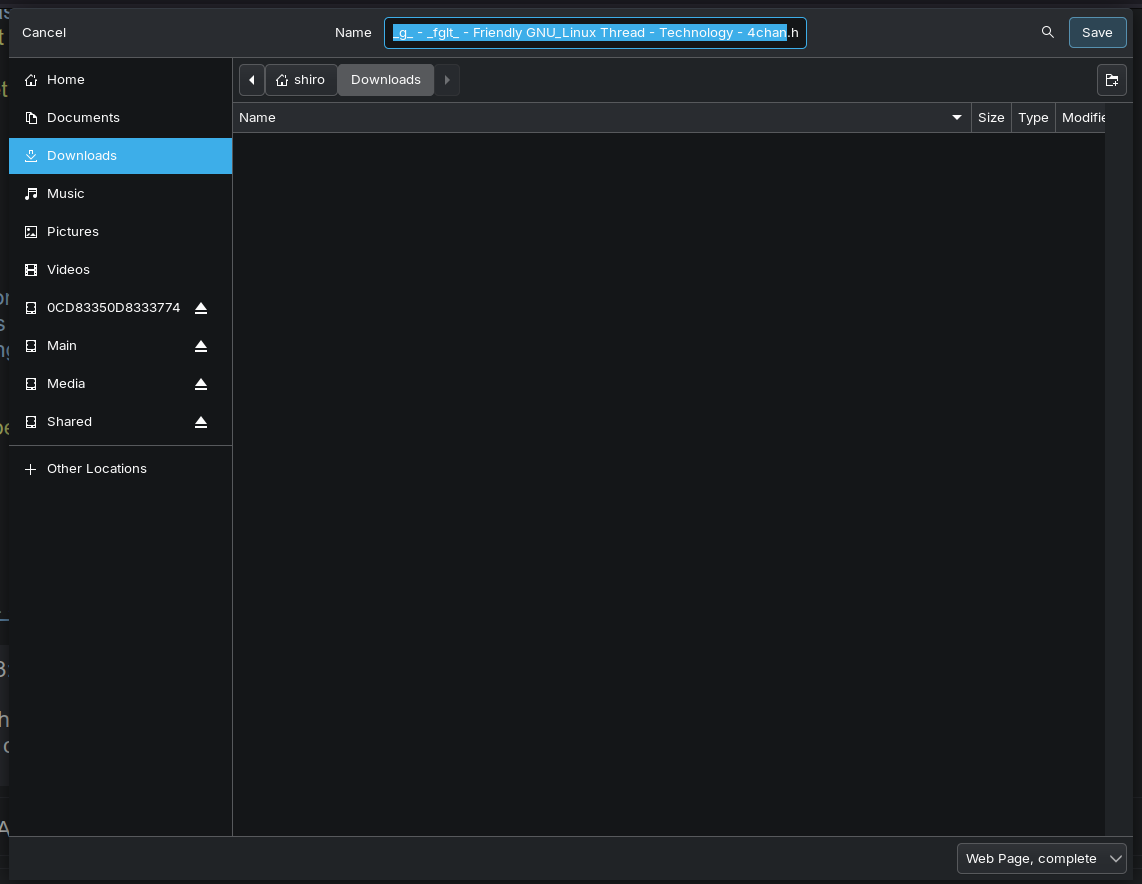The image size is (1142, 884).
Task: Open Home in sidebar
Action: tap(120, 80)
